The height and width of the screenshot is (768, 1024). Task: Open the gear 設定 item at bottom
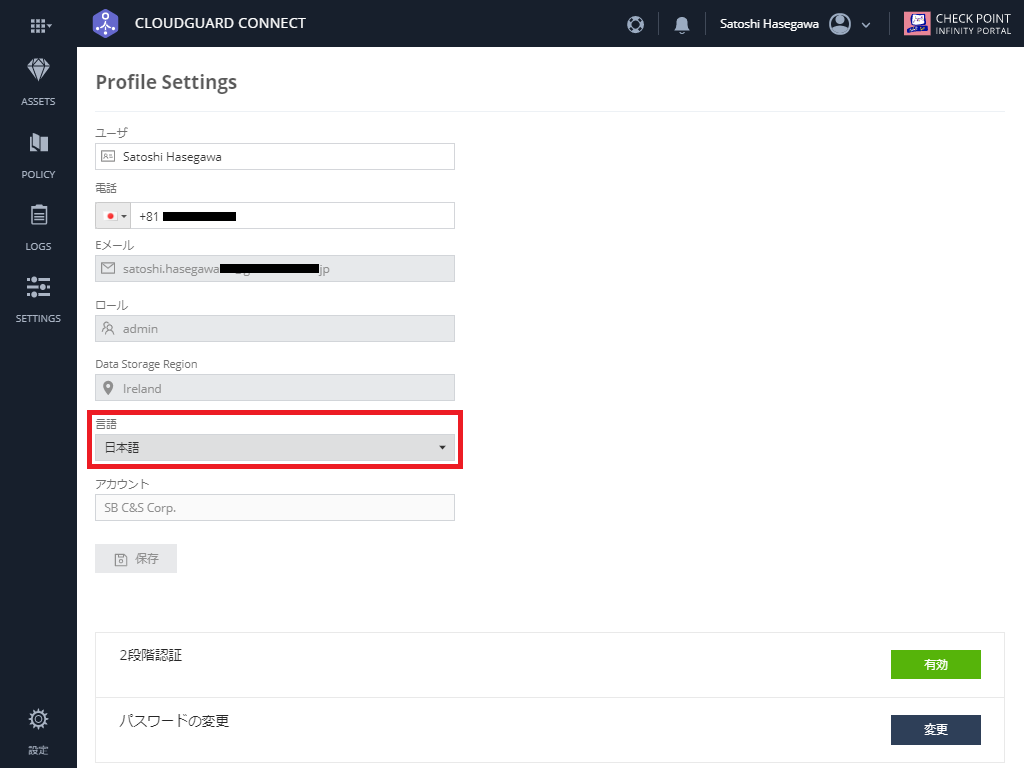[38, 731]
